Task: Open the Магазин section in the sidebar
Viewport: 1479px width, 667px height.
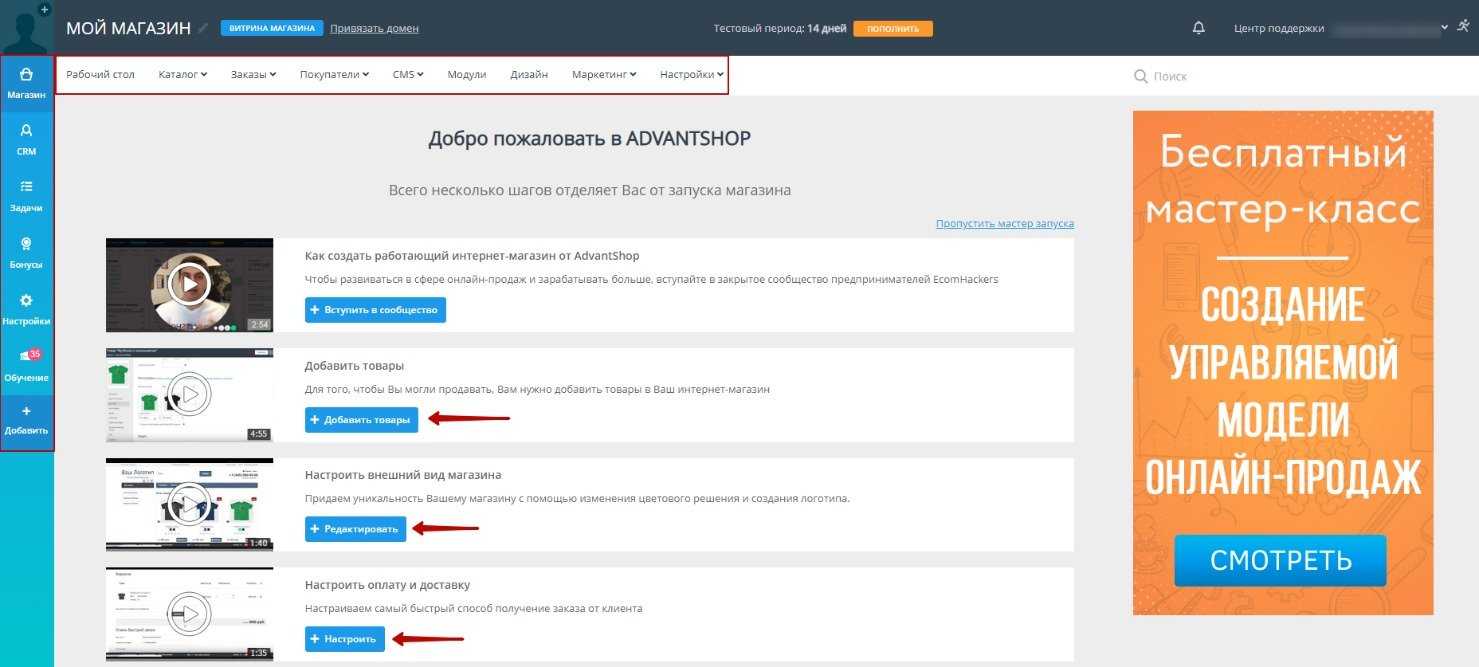Action: (27, 84)
